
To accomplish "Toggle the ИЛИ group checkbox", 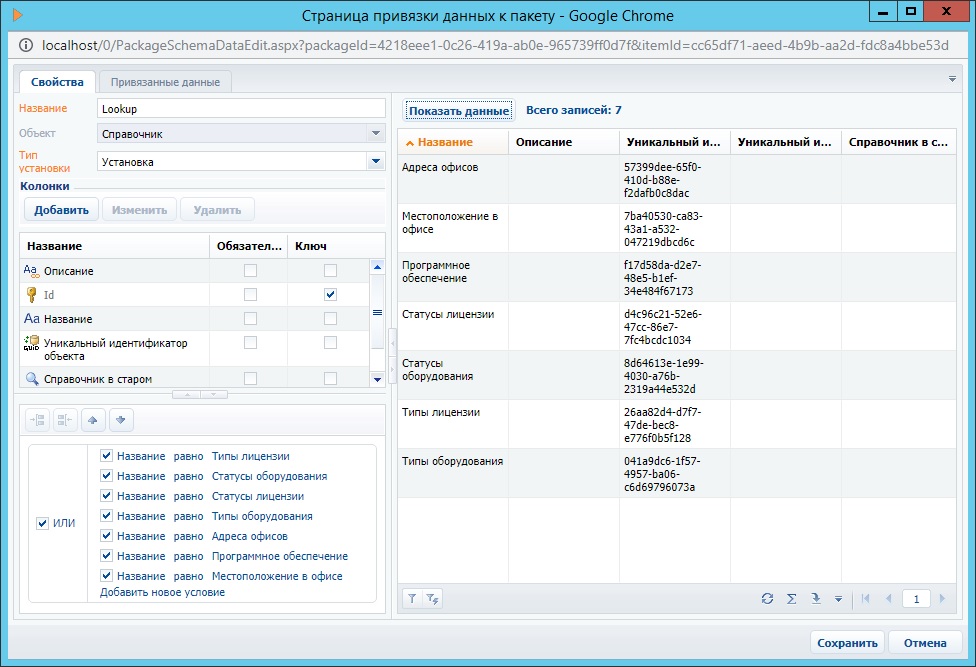I will 42,523.
